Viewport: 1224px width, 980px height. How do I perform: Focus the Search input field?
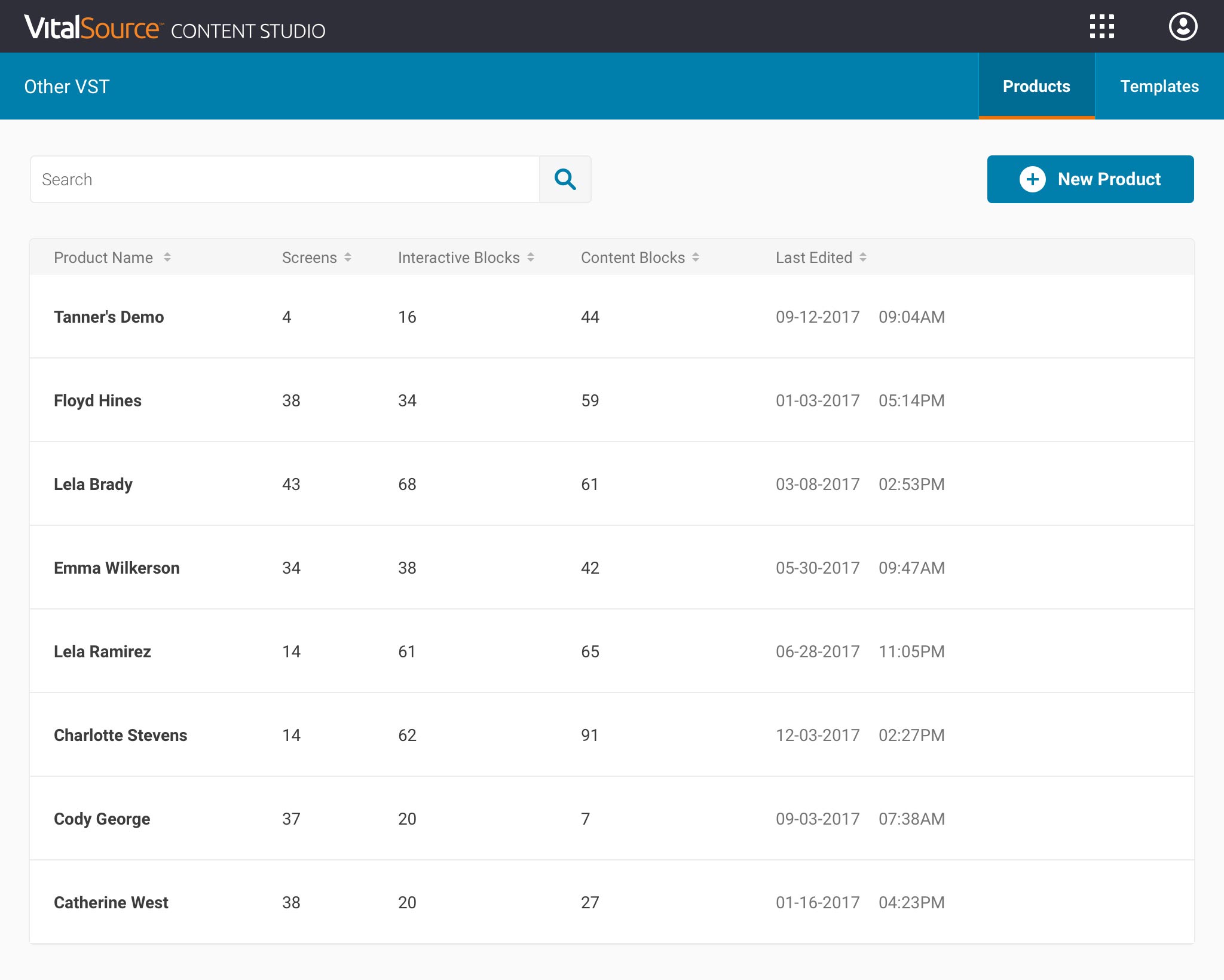(285, 179)
